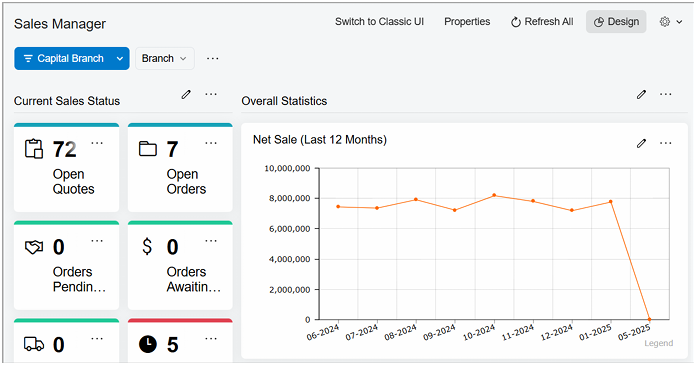
Task: Open the ellipsis menu on Net Sale chart
Action: [665, 143]
